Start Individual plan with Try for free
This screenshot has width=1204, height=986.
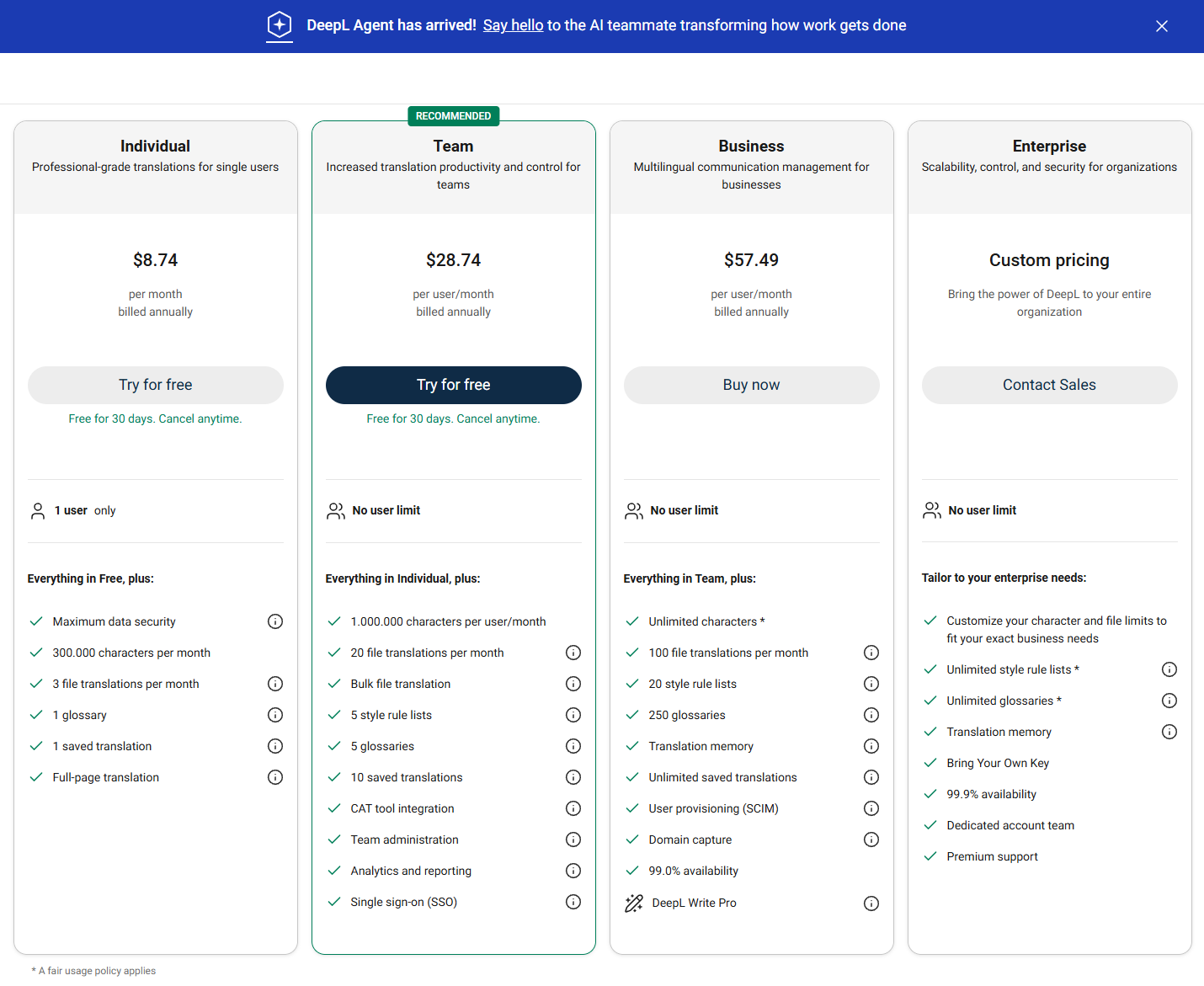pos(156,385)
